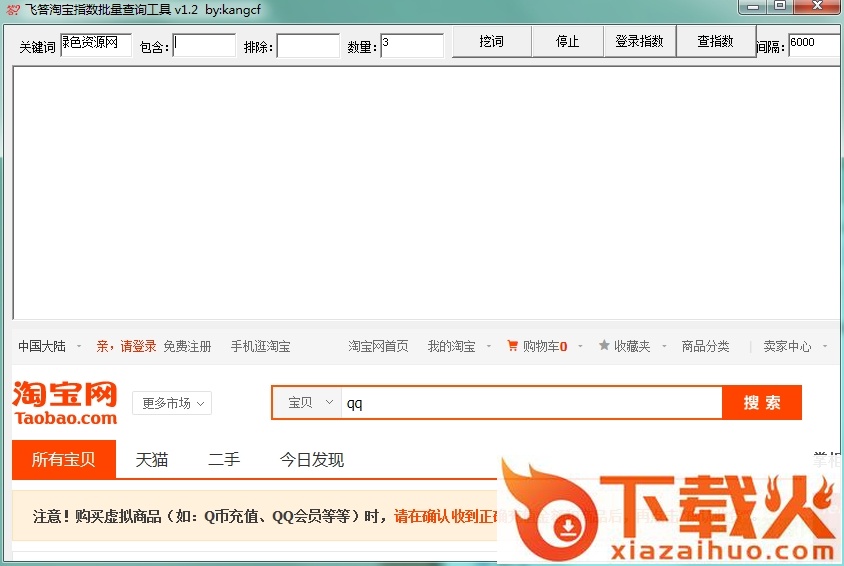Select the 所有宝贝 tab
This screenshot has height=566, width=844.
[64, 459]
